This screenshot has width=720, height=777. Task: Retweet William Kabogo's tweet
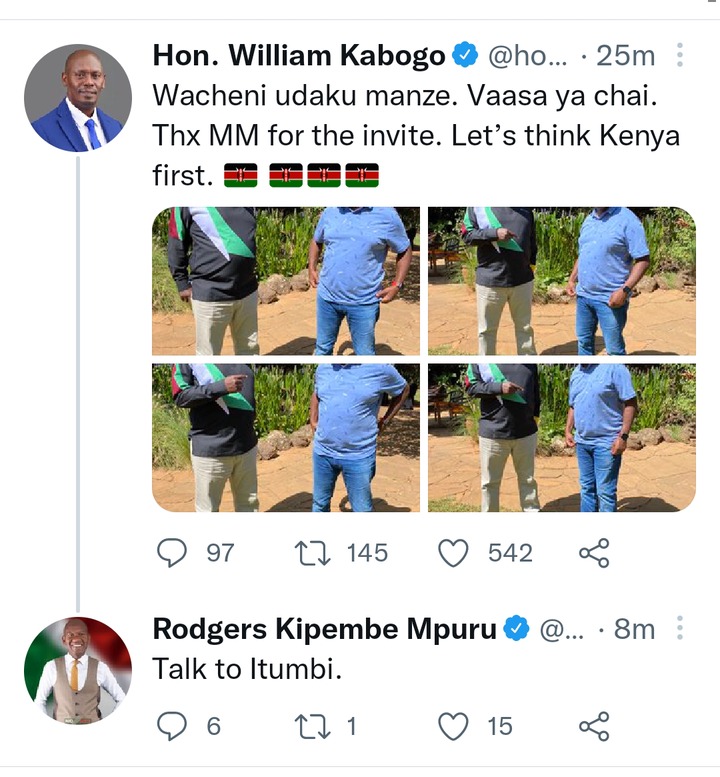(314, 553)
